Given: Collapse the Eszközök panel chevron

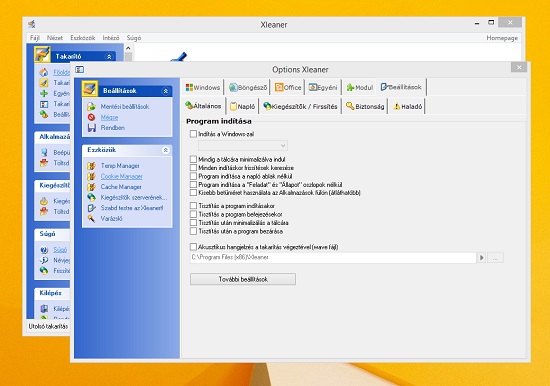Looking at the screenshot, I should click(165, 150).
